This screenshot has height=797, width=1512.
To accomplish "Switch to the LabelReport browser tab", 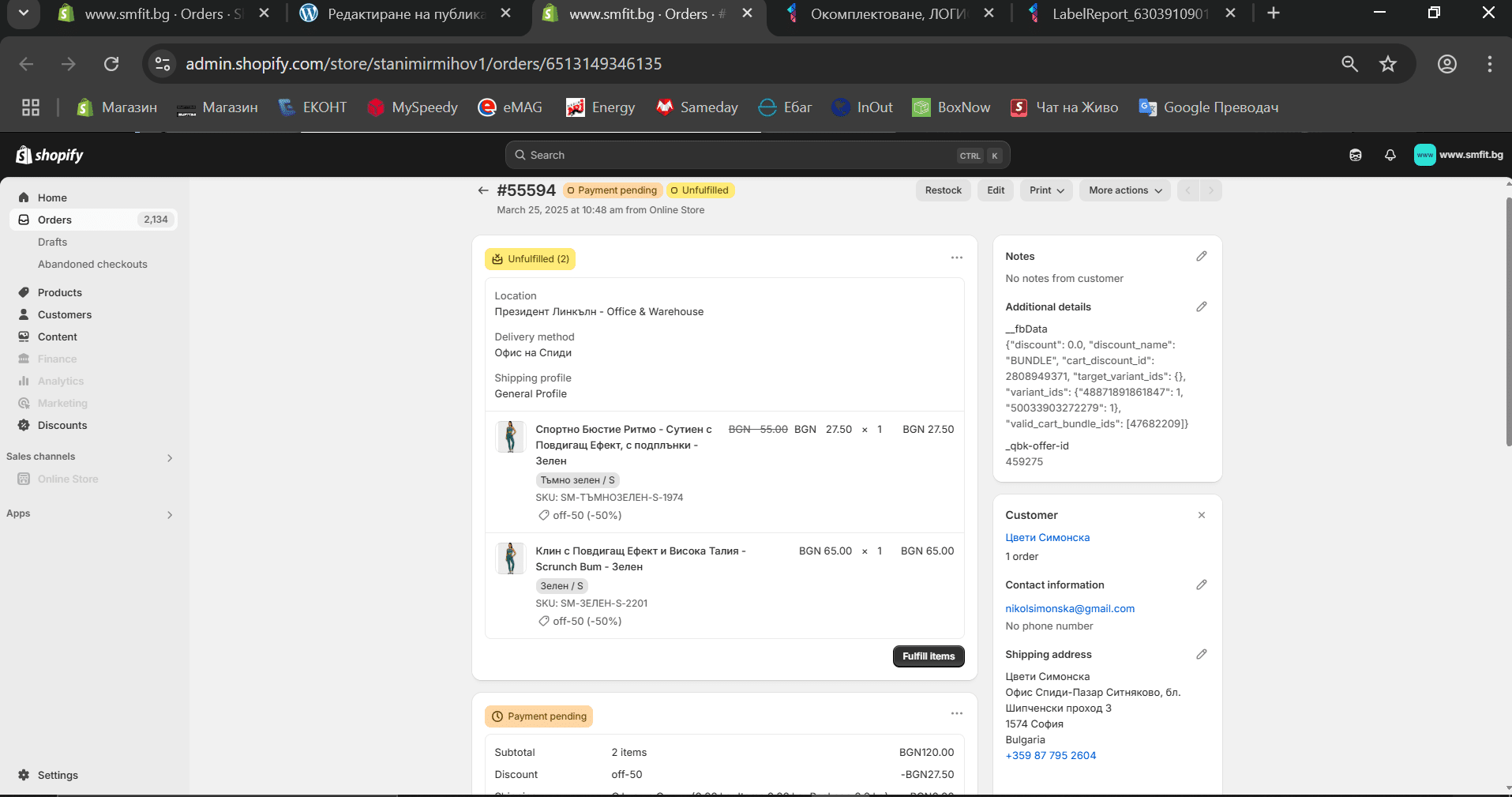I will [x=1129, y=14].
